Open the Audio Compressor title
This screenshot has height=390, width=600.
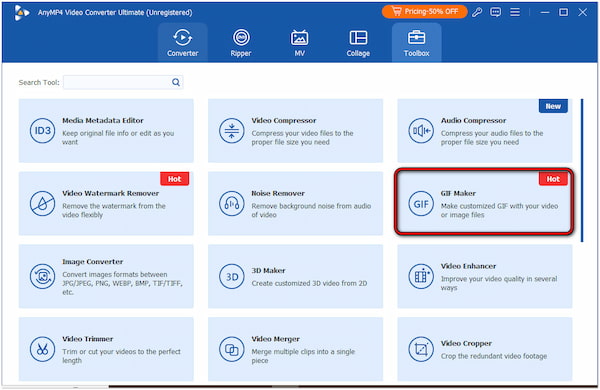tap(473, 120)
